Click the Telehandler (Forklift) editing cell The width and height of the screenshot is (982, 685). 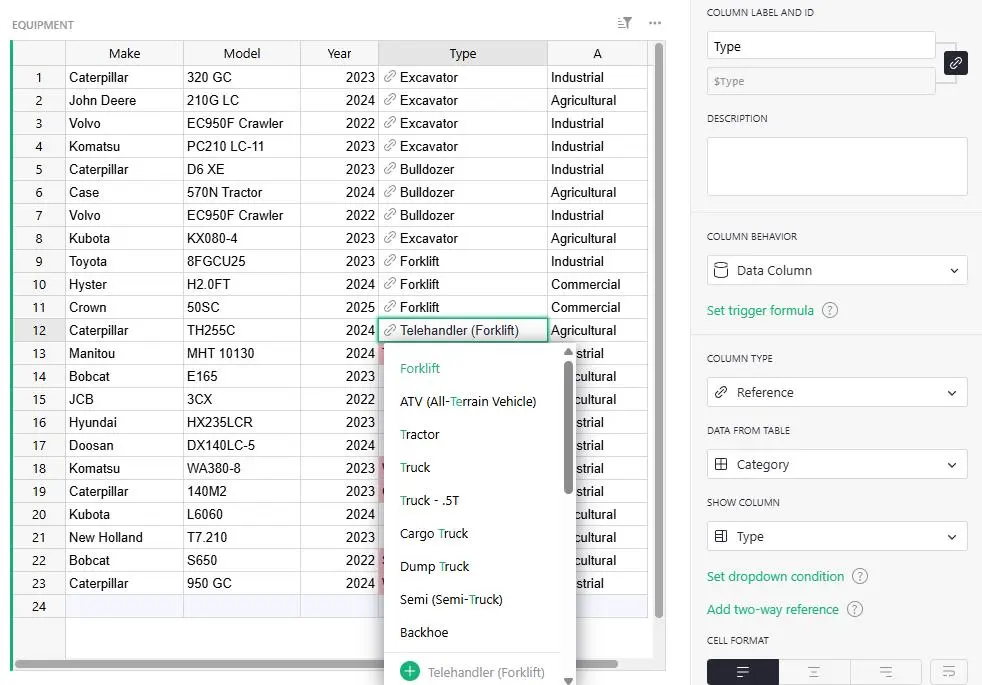click(x=463, y=330)
